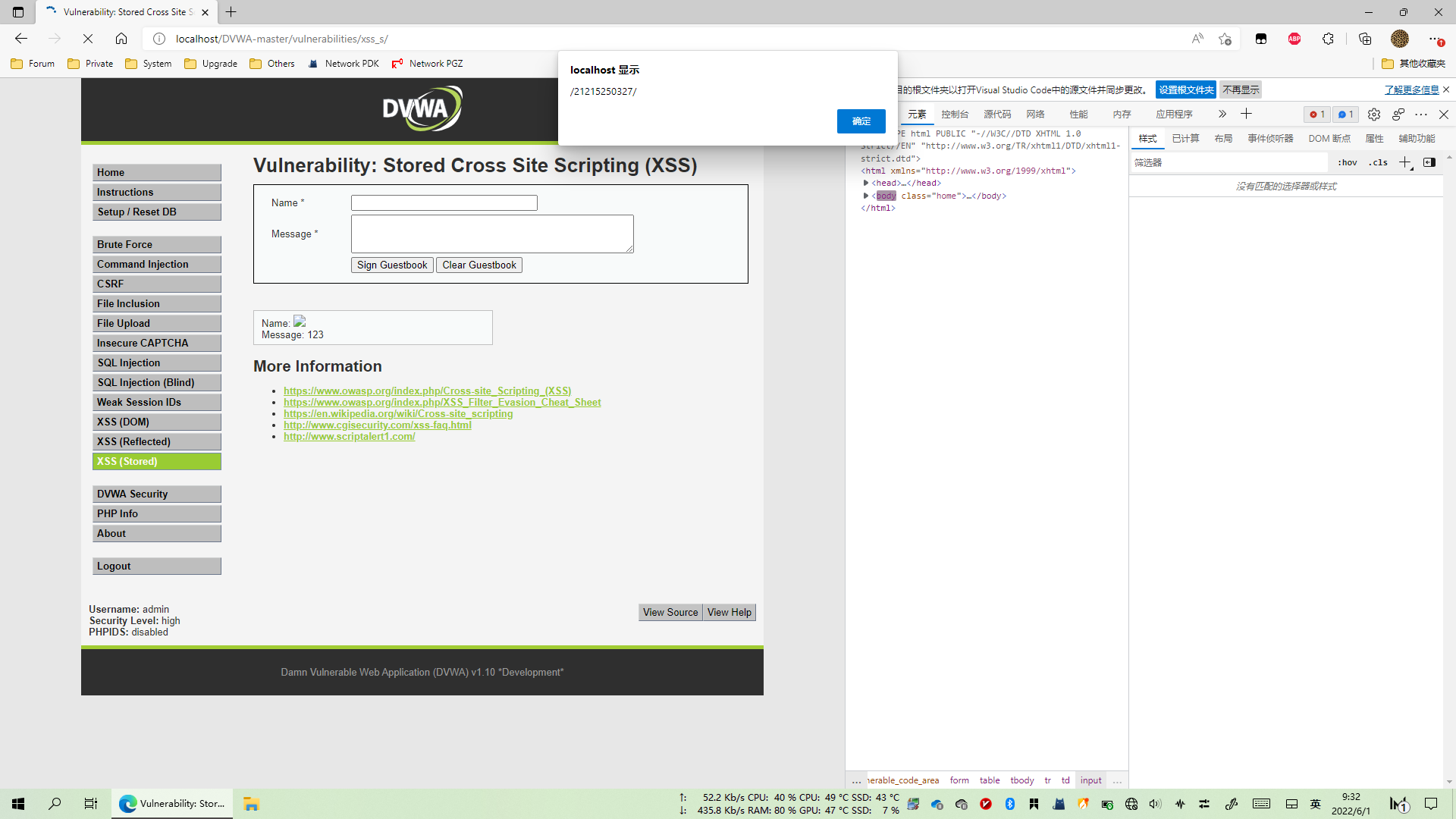
Task: Toggle the :hov element state panel
Action: (1348, 162)
